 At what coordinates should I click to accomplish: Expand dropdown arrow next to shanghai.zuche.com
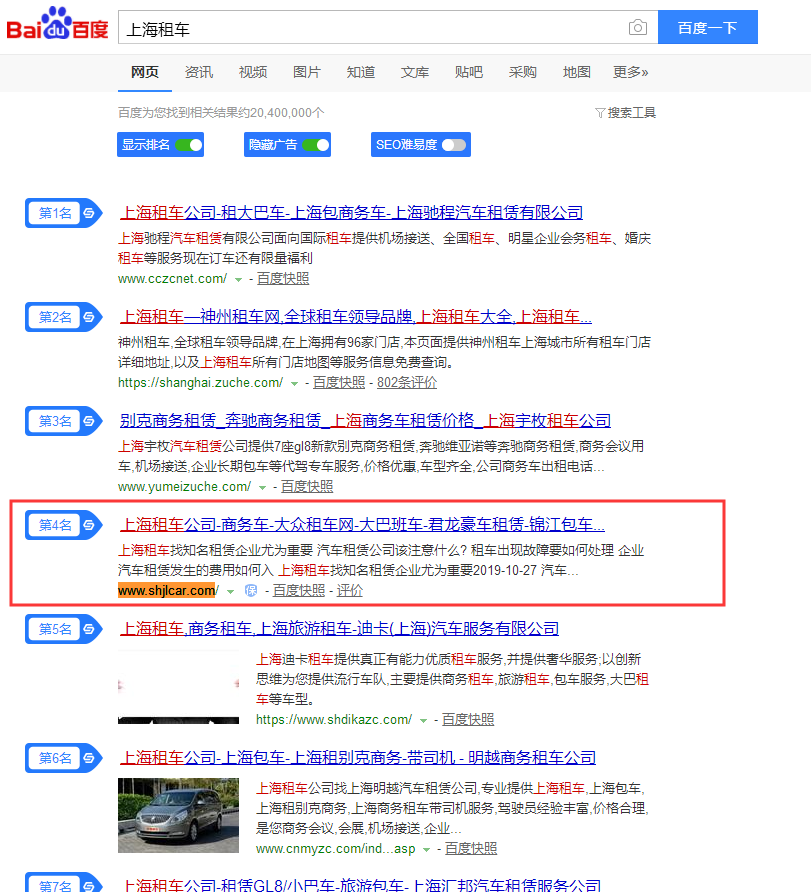pyautogui.click(x=294, y=383)
